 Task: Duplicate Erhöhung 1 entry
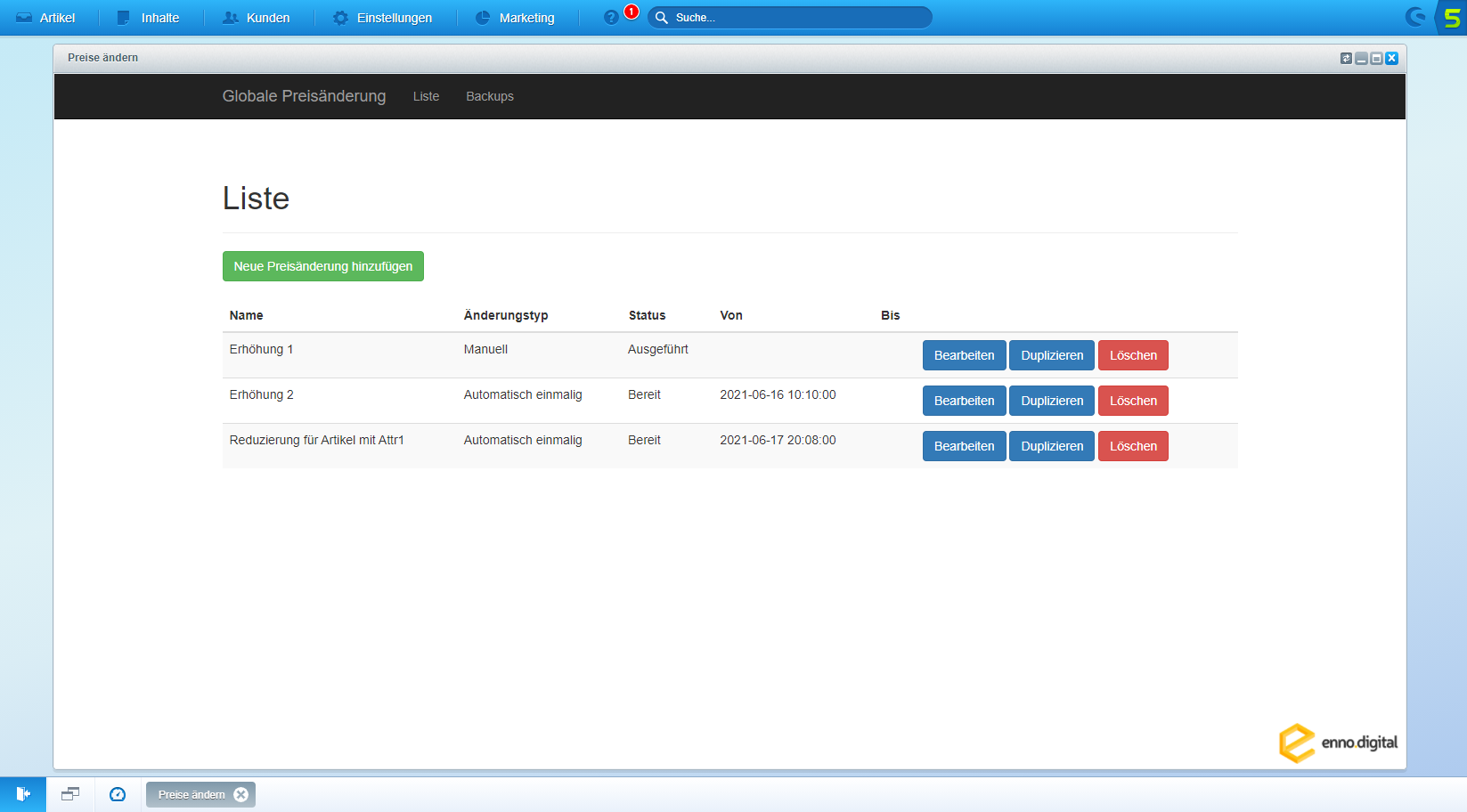(x=1052, y=355)
